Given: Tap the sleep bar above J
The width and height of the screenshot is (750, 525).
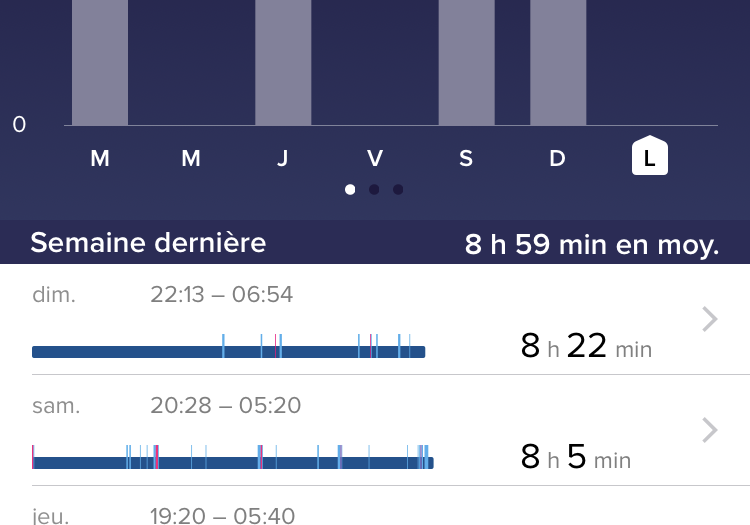Looking at the screenshot, I should (283, 62).
